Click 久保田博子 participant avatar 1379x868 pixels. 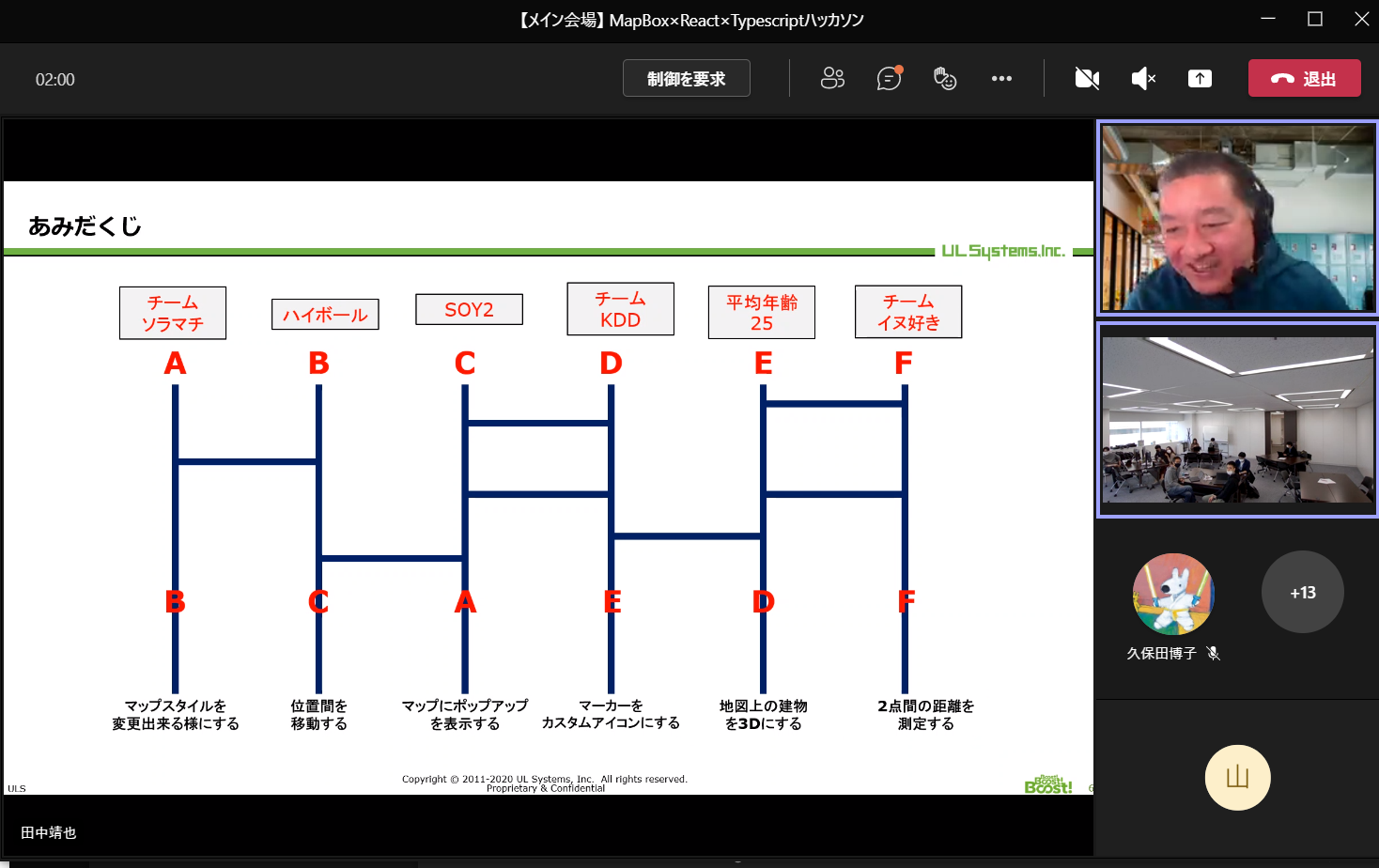(x=1173, y=594)
